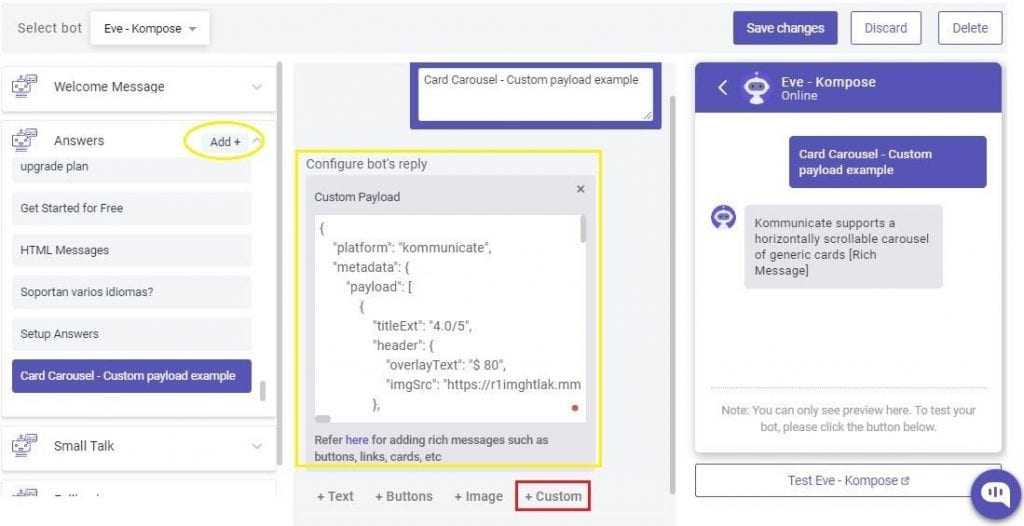This screenshot has width=1024, height=526.
Task: Select the Soportan varios idiomas? answer
Action: click(x=131, y=292)
